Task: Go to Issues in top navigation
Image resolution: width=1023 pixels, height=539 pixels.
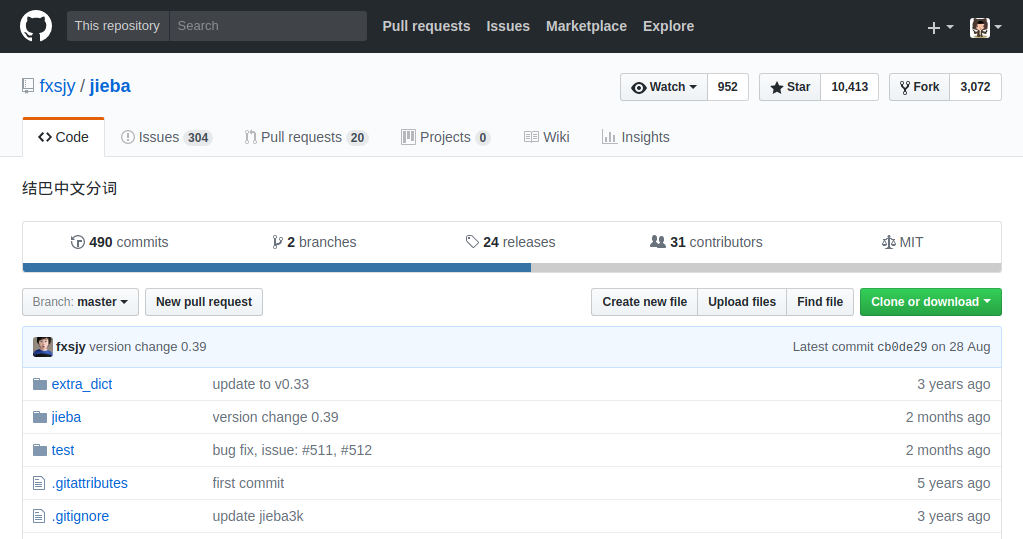Action: [508, 26]
